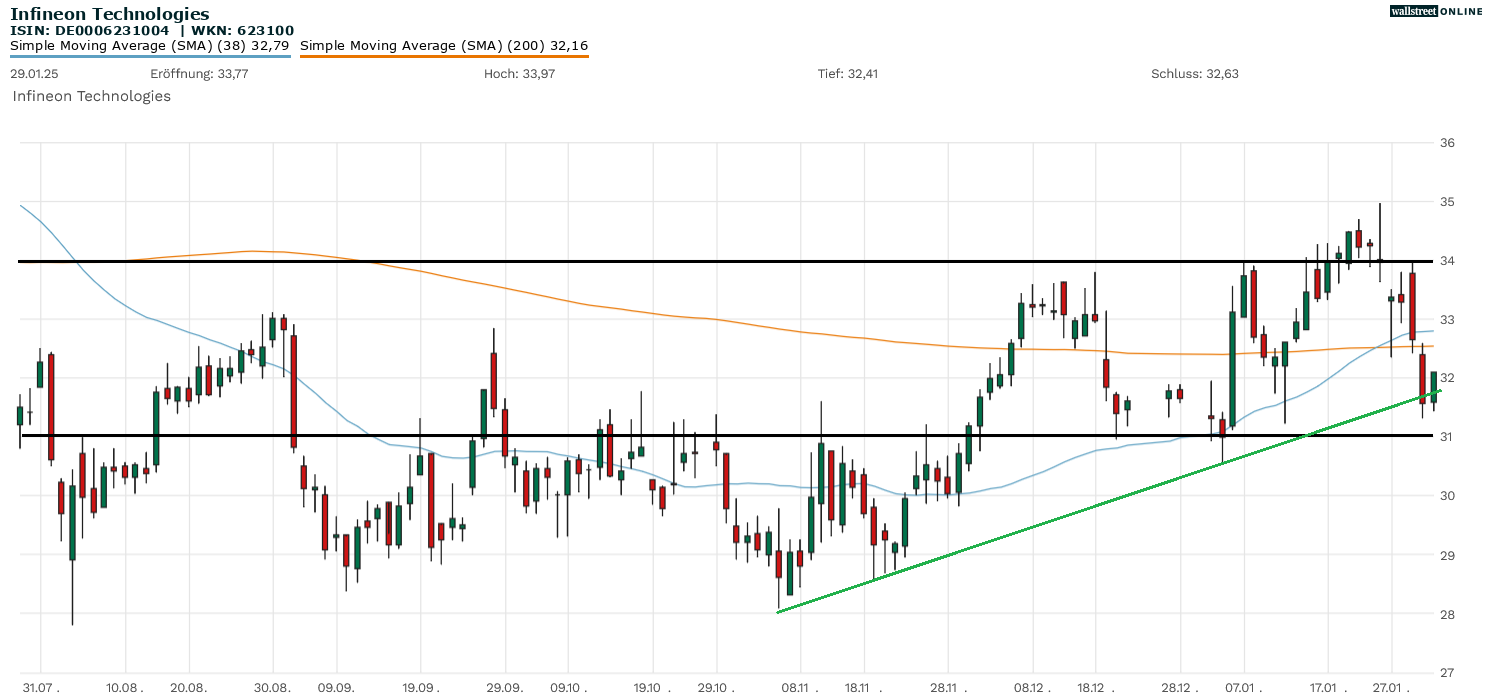Click the gray Infineon Technologies chart subtitle
Image resolution: width=1490 pixels, height=694 pixels.
coord(91,96)
